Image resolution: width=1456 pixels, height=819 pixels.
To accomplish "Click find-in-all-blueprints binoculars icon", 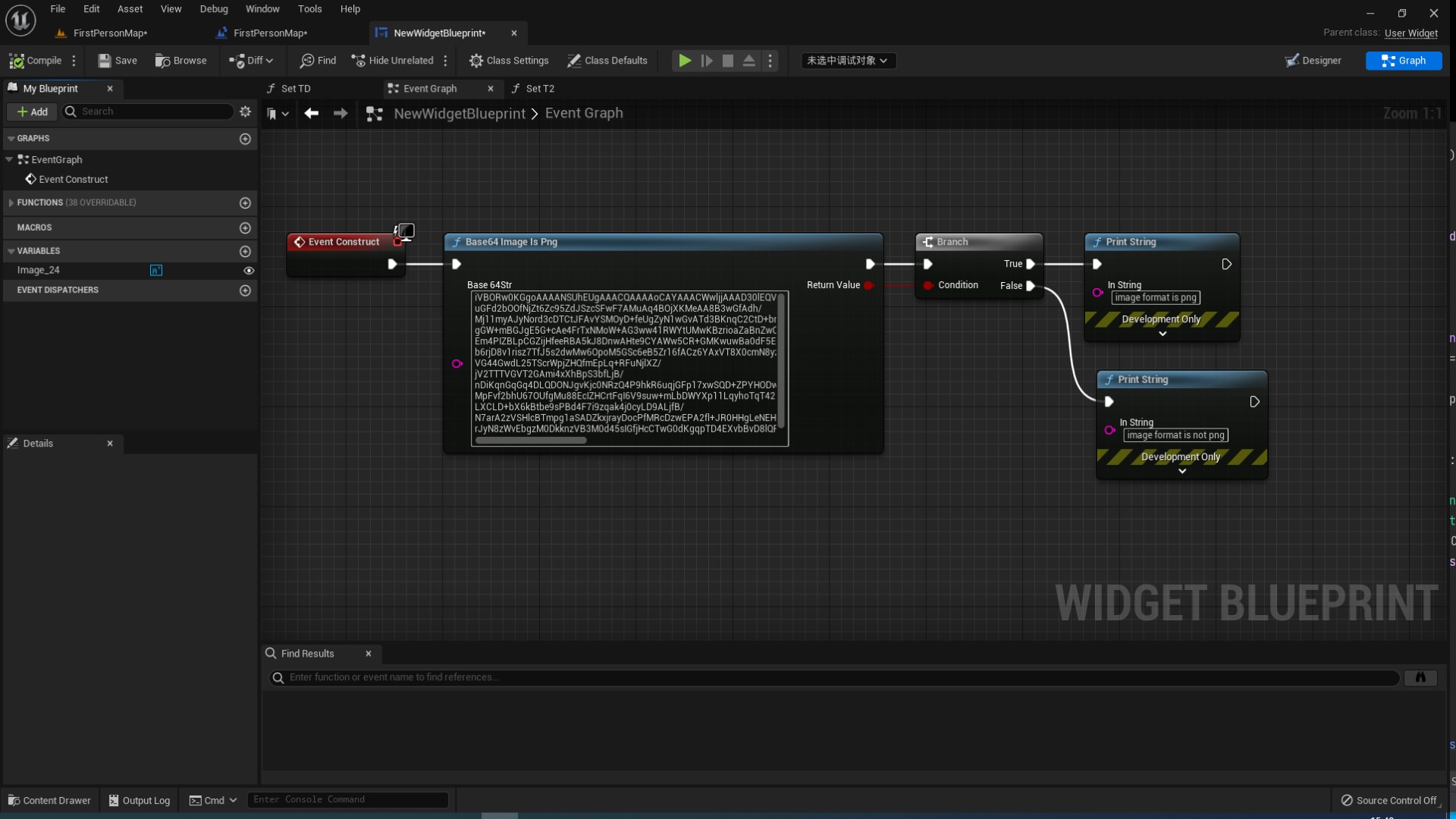I will (1420, 677).
